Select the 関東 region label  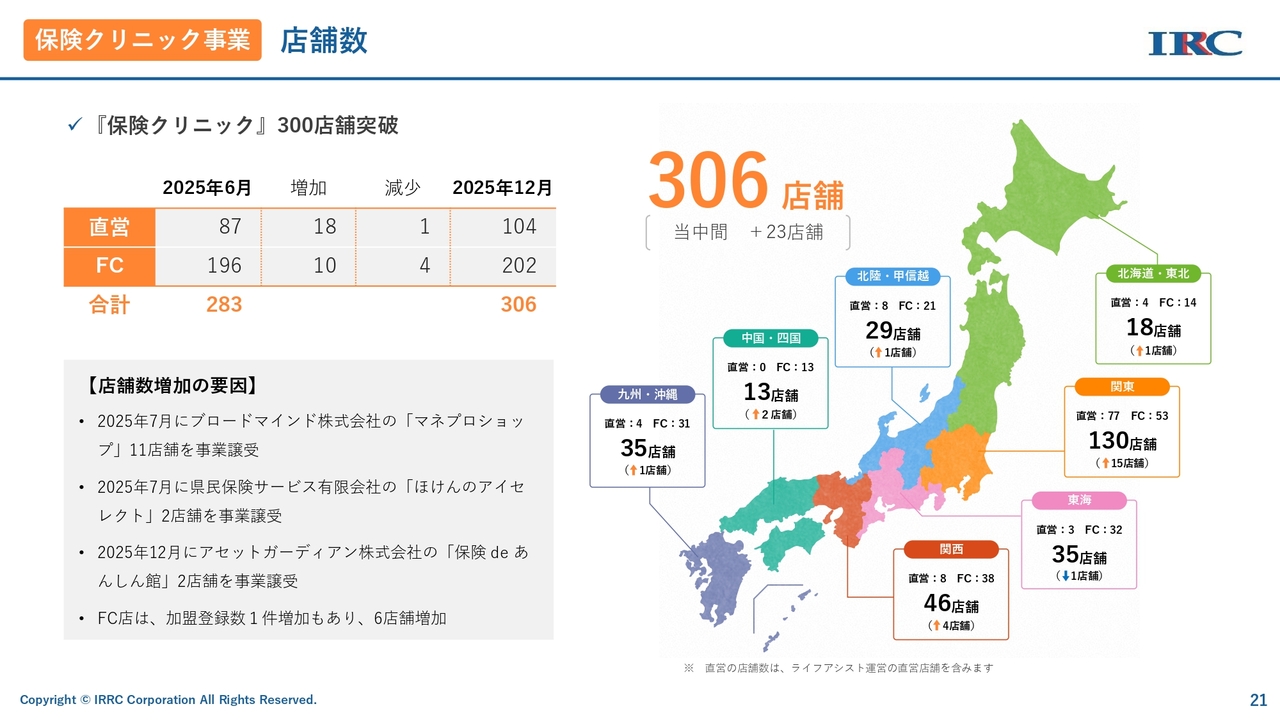pos(1124,387)
